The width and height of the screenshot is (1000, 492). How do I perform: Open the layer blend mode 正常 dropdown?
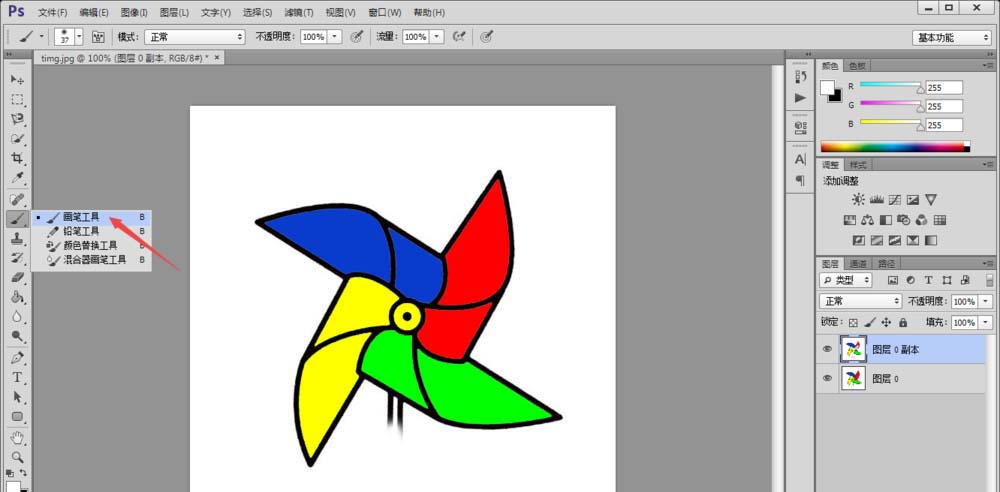(x=861, y=301)
